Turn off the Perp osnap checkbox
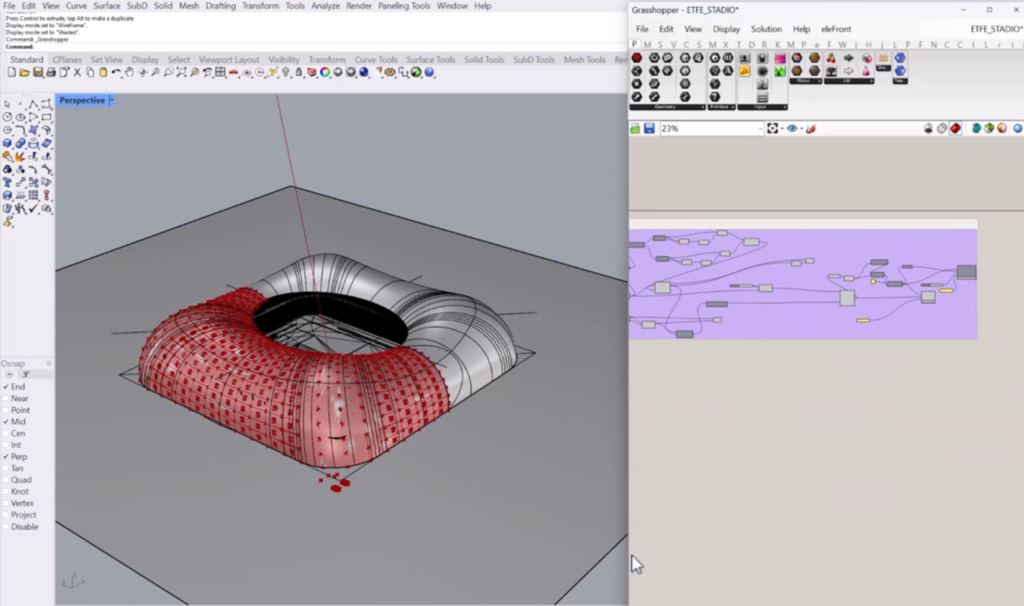The width and height of the screenshot is (1024, 606). tap(7, 457)
